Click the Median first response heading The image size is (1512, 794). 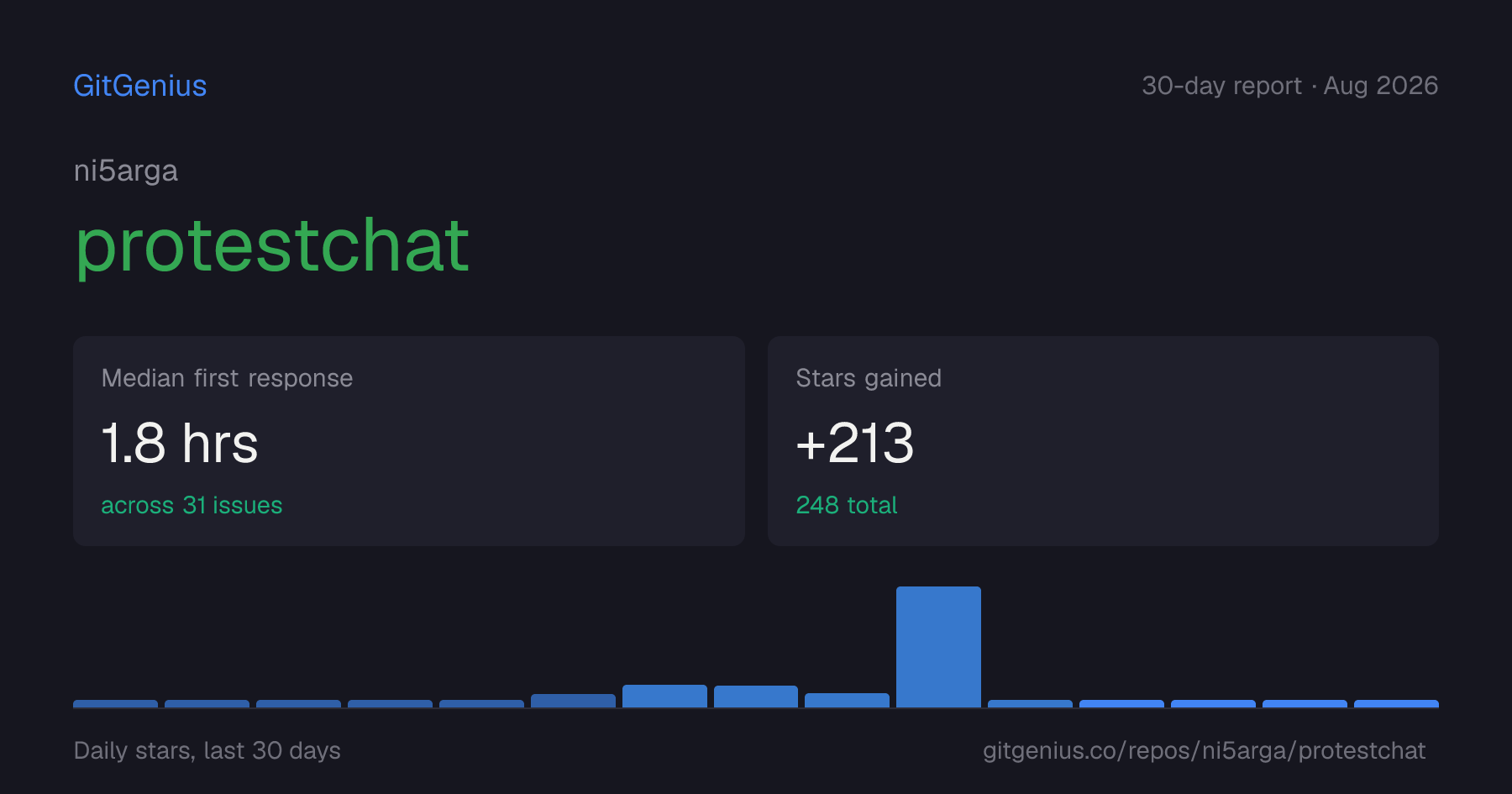click(x=227, y=378)
